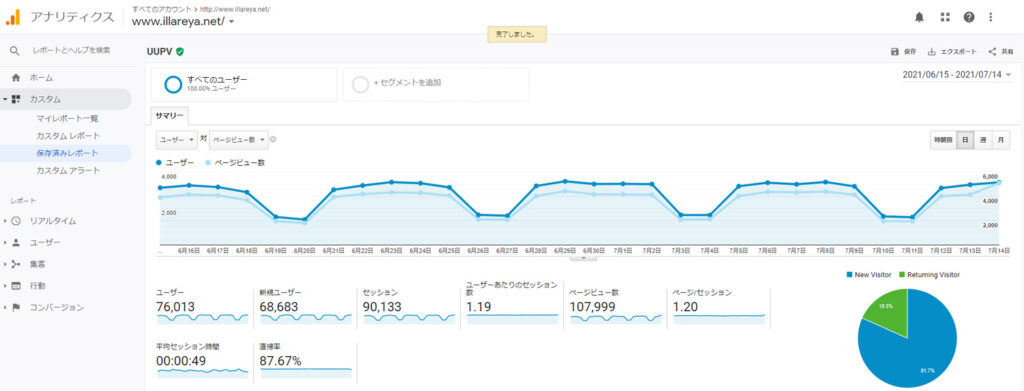Image resolution: width=1024 pixels, height=391 pixels.
Task: Open the three-dot more options menu
Action: coord(991,18)
